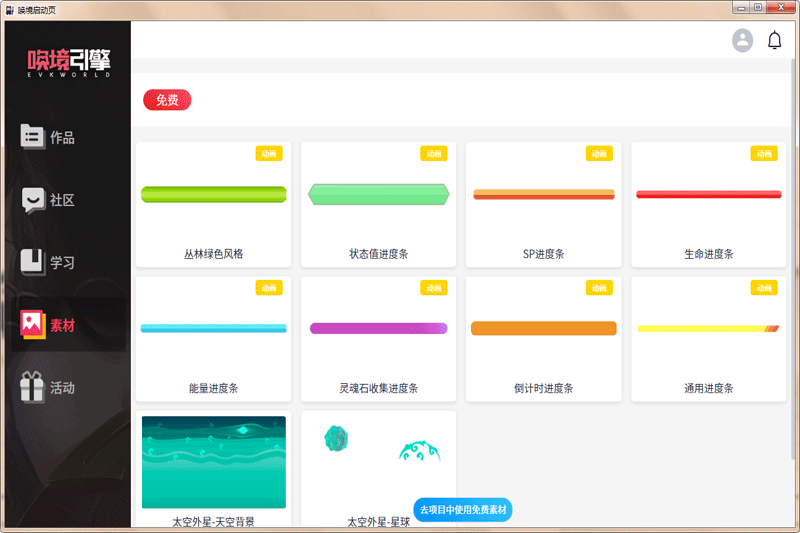Switch to the 社区 menu label
Image resolution: width=800 pixels, height=533 pixels.
(62, 200)
